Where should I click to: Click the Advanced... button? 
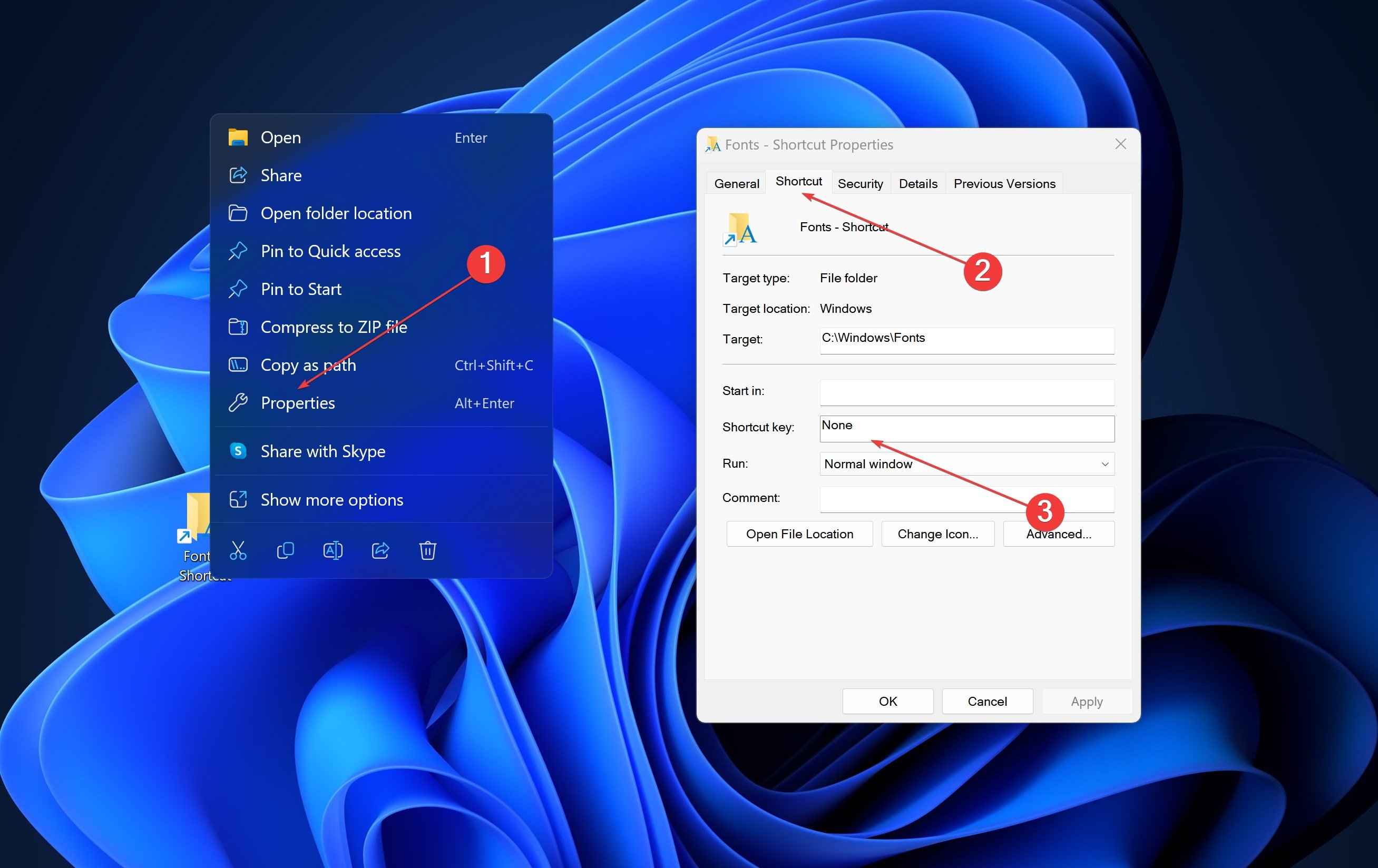coord(1059,534)
